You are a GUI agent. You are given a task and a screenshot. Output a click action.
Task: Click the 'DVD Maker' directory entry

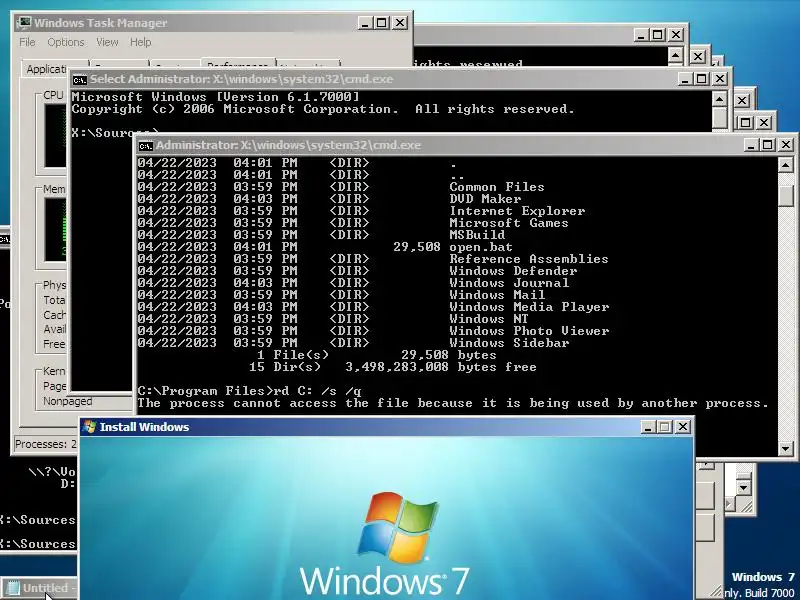click(485, 199)
